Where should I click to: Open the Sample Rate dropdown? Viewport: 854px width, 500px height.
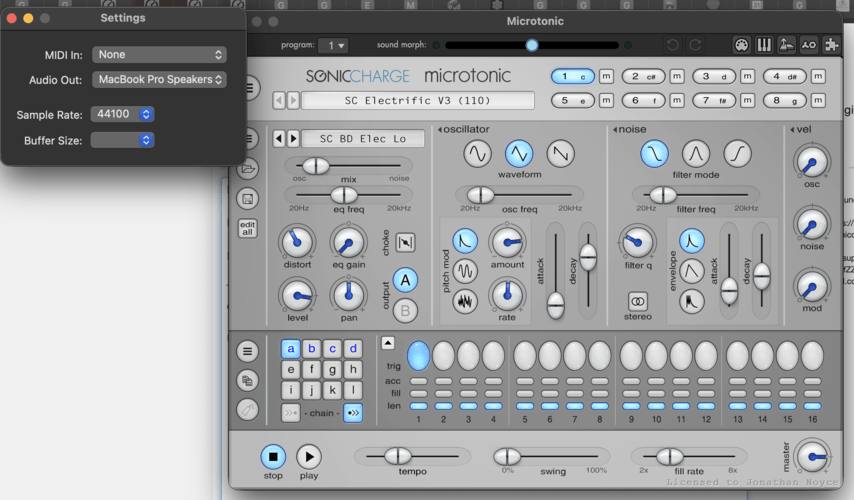[123, 114]
